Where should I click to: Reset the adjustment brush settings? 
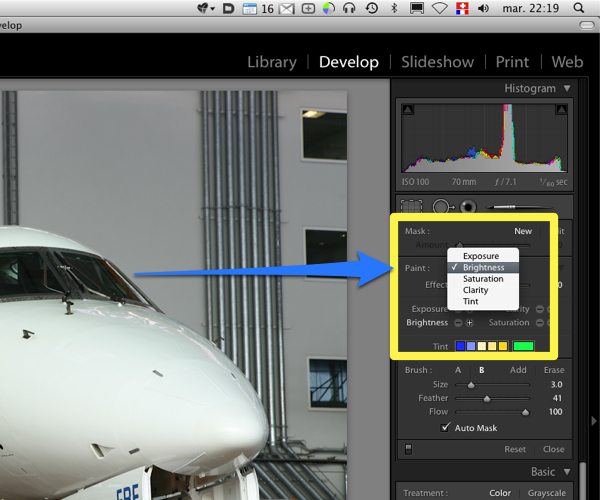click(515, 449)
